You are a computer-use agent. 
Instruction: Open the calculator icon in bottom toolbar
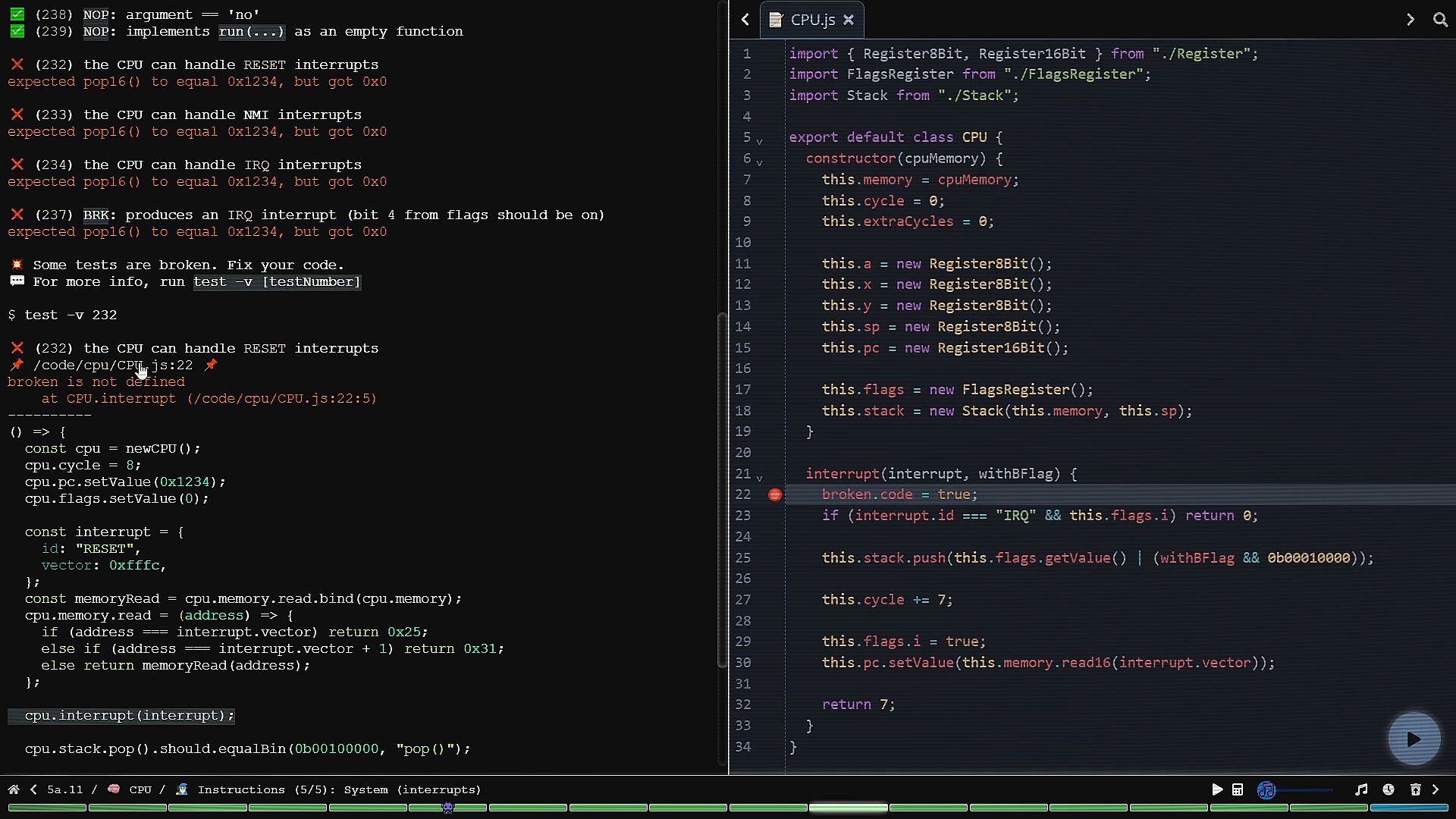coord(1238,789)
